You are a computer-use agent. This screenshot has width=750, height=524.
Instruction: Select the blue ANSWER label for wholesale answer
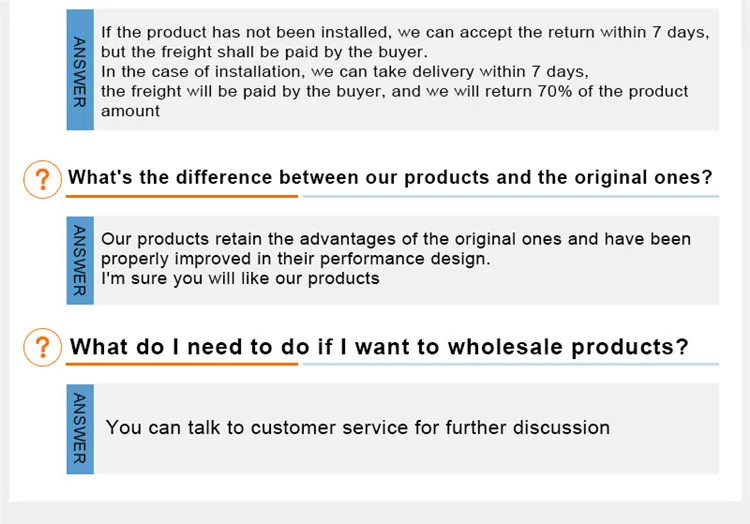[80, 429]
